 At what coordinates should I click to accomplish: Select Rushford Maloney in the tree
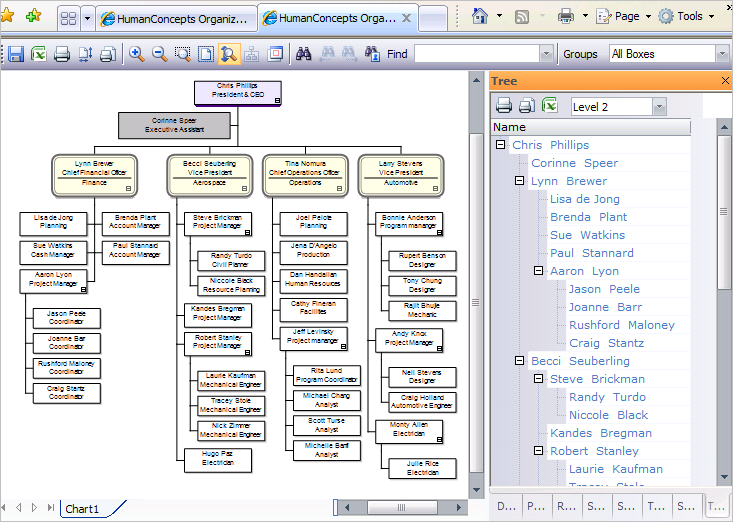(622, 325)
